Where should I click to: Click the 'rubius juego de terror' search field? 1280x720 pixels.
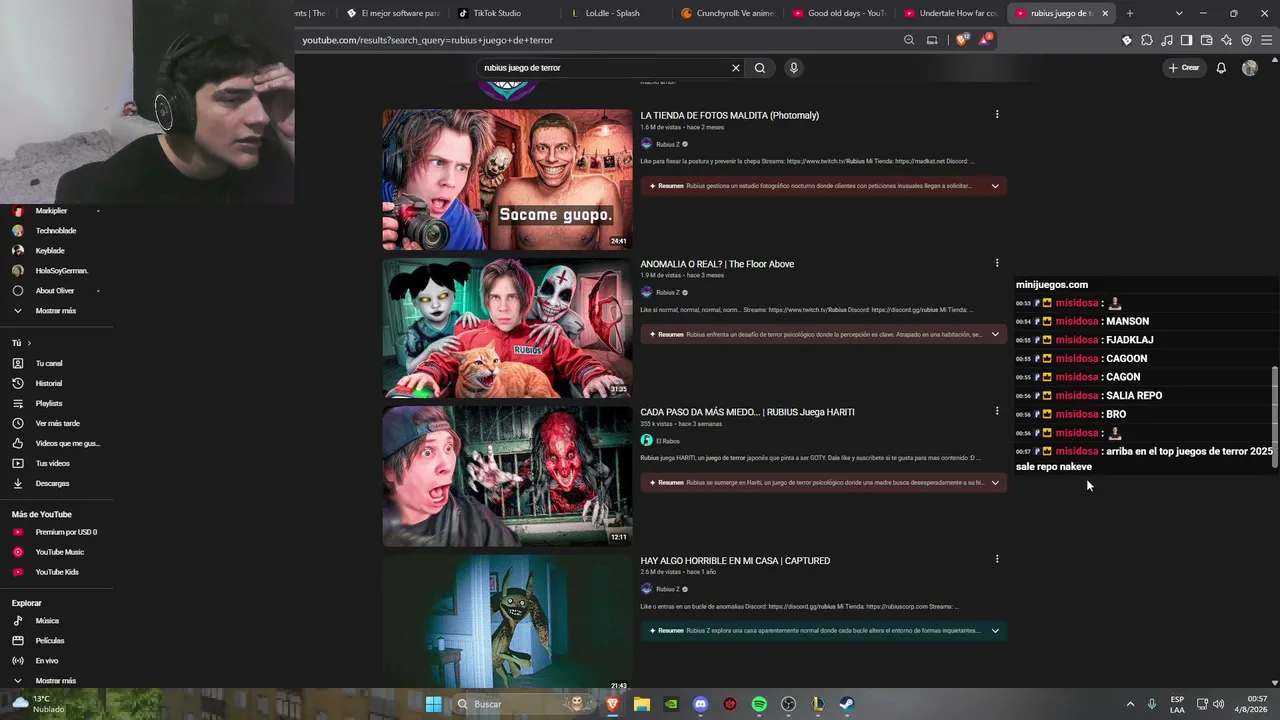[x=603, y=68]
